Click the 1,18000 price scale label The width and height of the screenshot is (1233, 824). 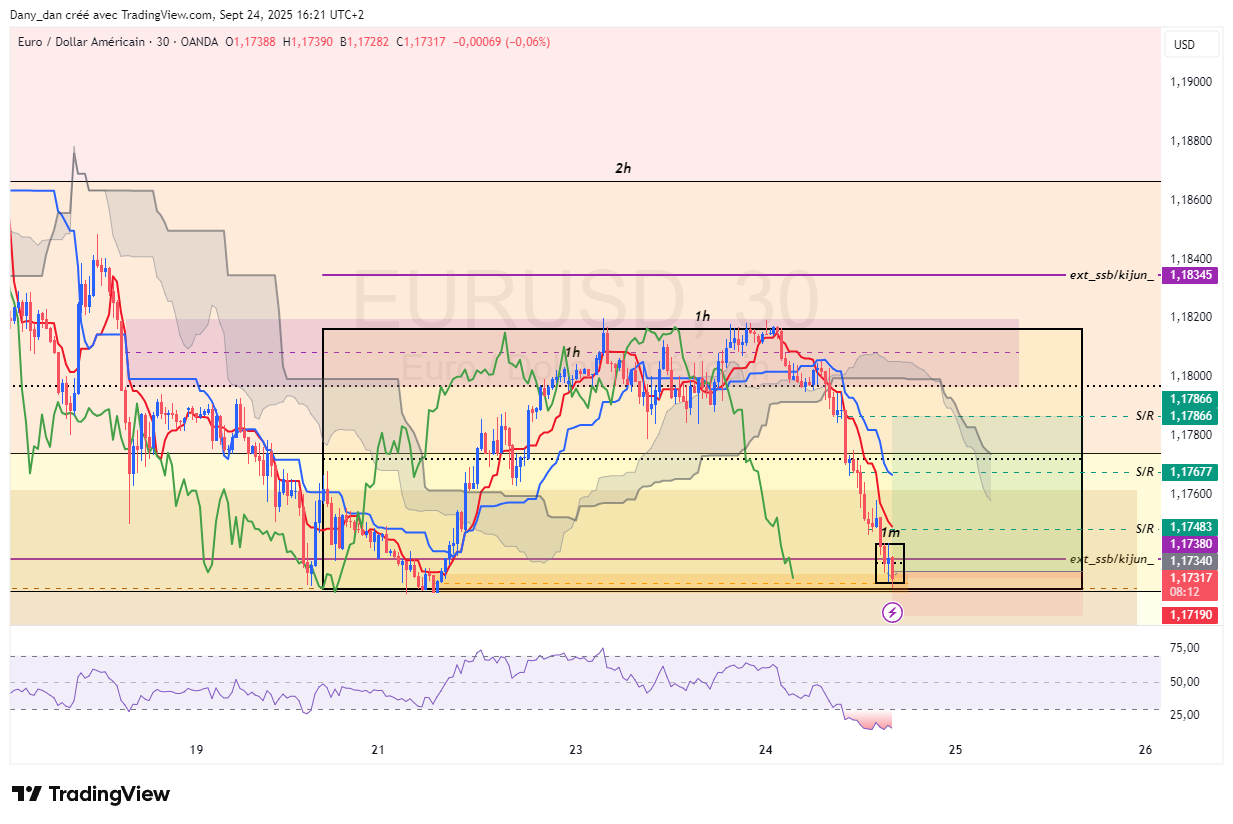click(x=1190, y=376)
